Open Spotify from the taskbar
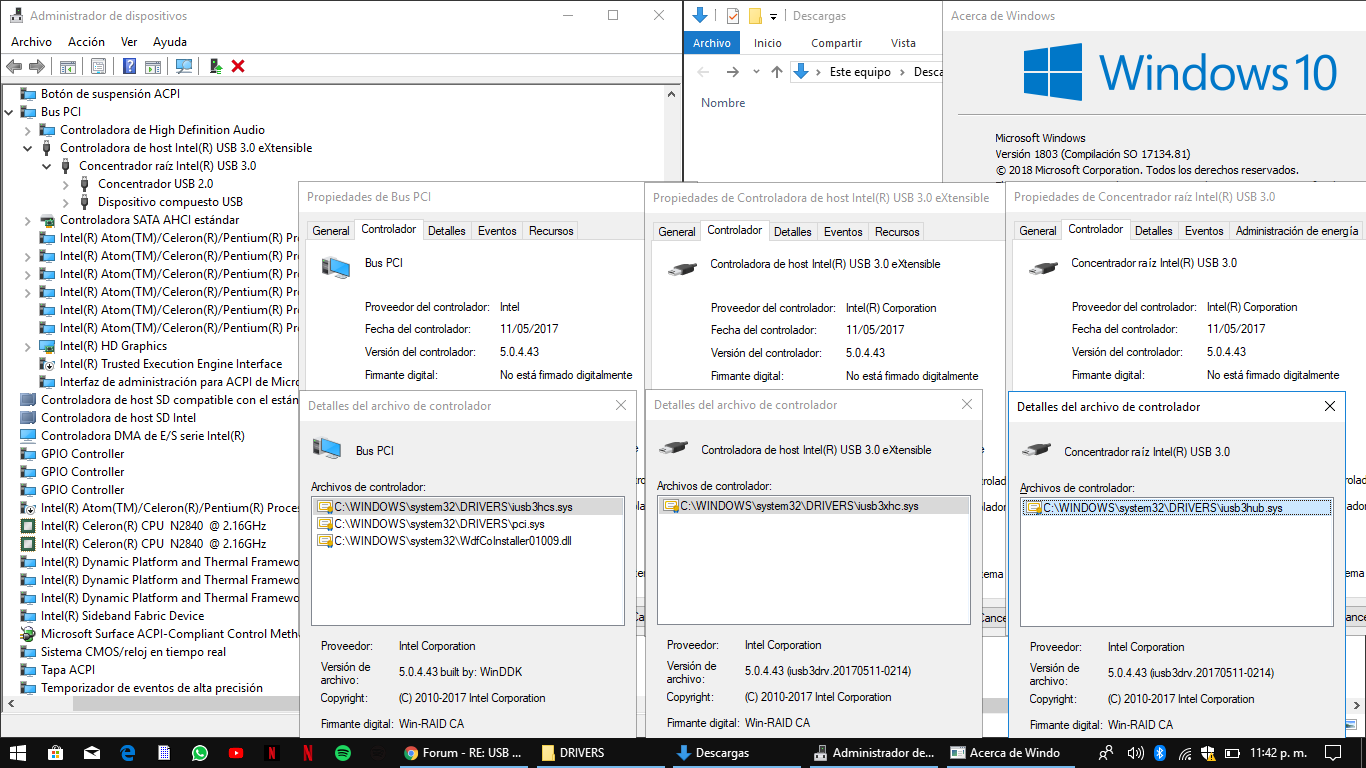This screenshot has height=768, width=1366. click(343, 753)
